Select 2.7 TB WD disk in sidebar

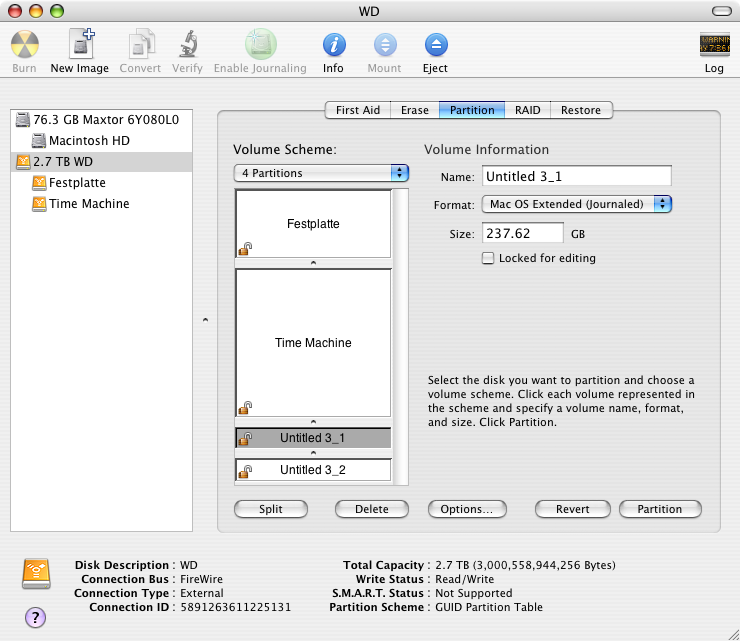point(101,161)
